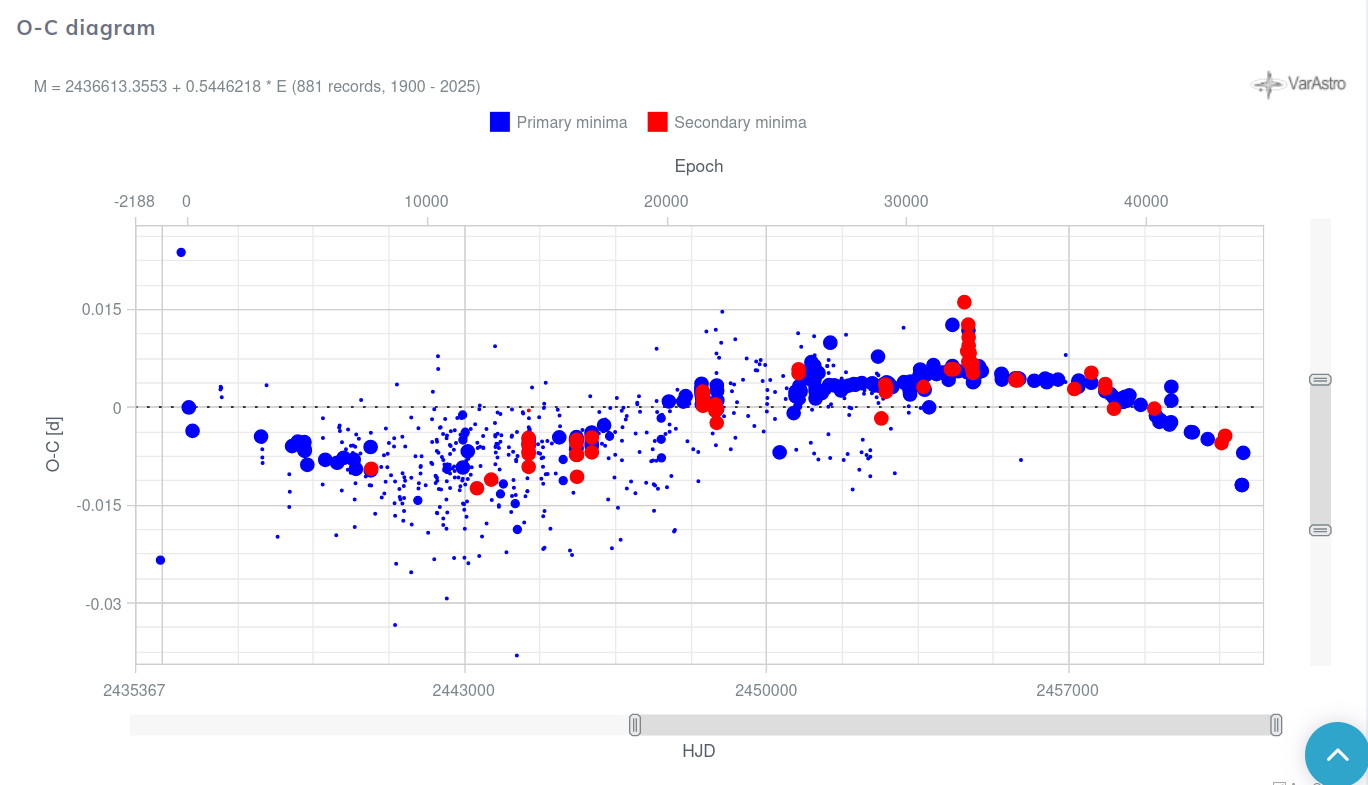Click unselected left part of HJD slider
Viewport: 1368px width, 785px height.
[380, 725]
